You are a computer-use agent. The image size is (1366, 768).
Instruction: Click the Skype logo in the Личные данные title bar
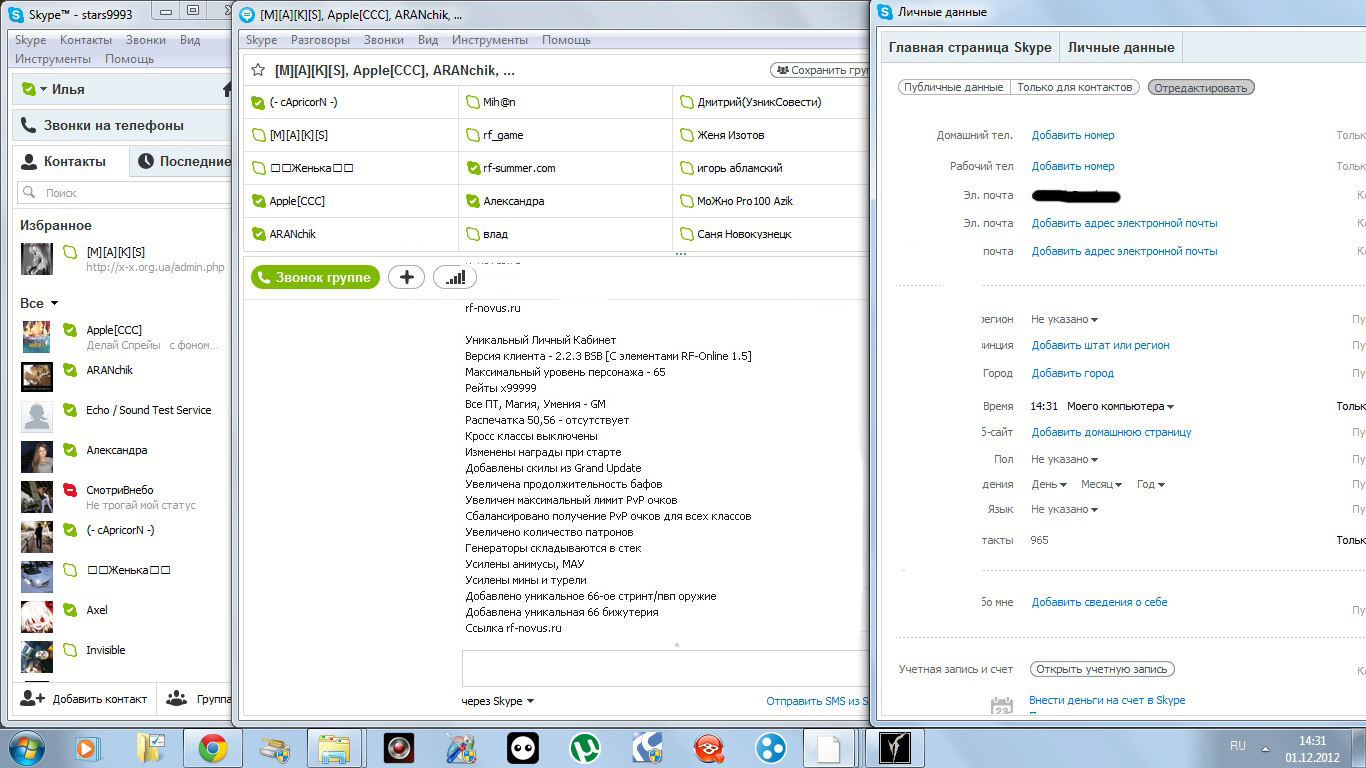coord(884,12)
